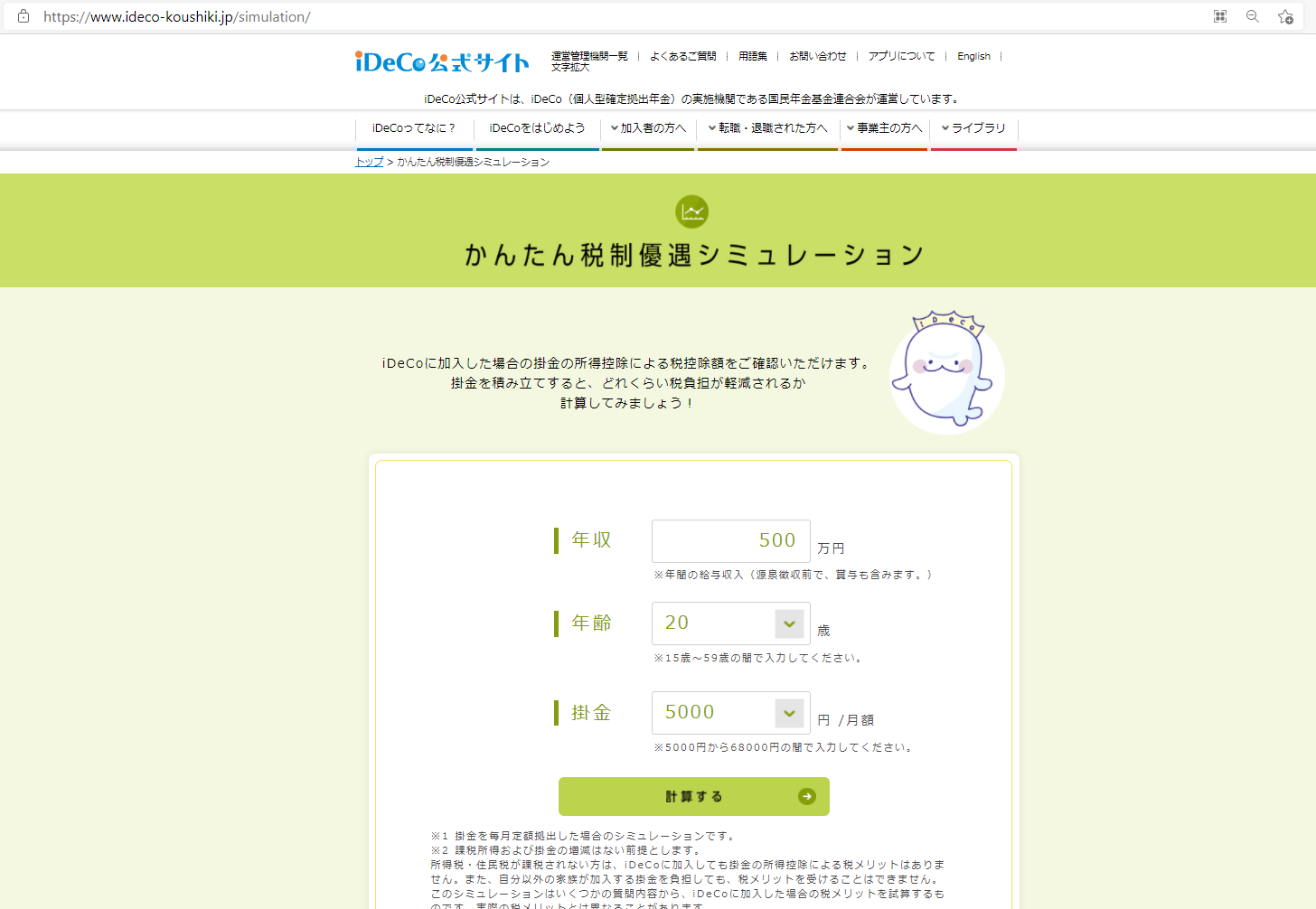Add page to favorites with star icon
This screenshot has height=909, width=1316.
(1285, 16)
